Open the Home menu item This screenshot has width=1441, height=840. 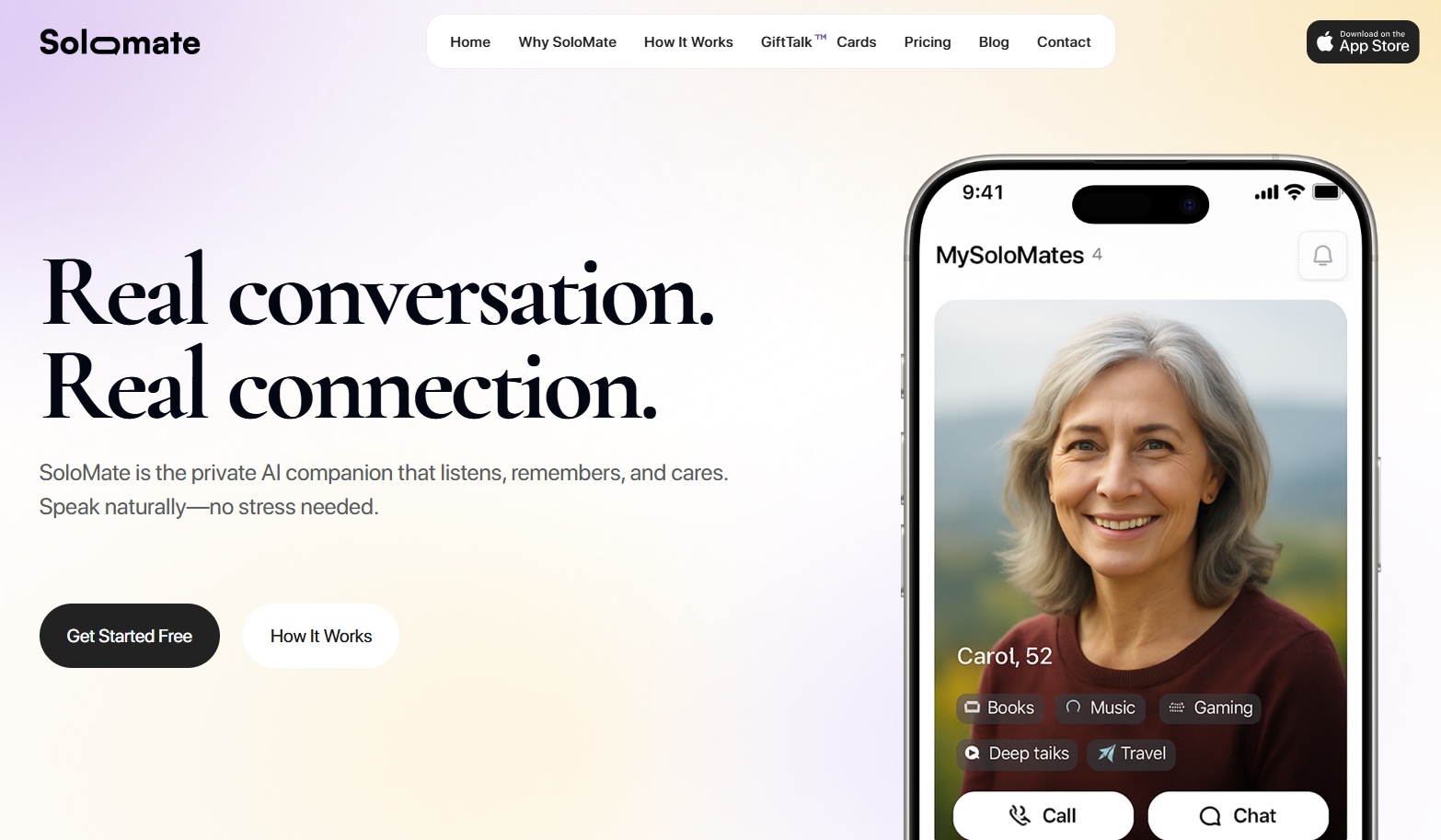[x=470, y=42]
